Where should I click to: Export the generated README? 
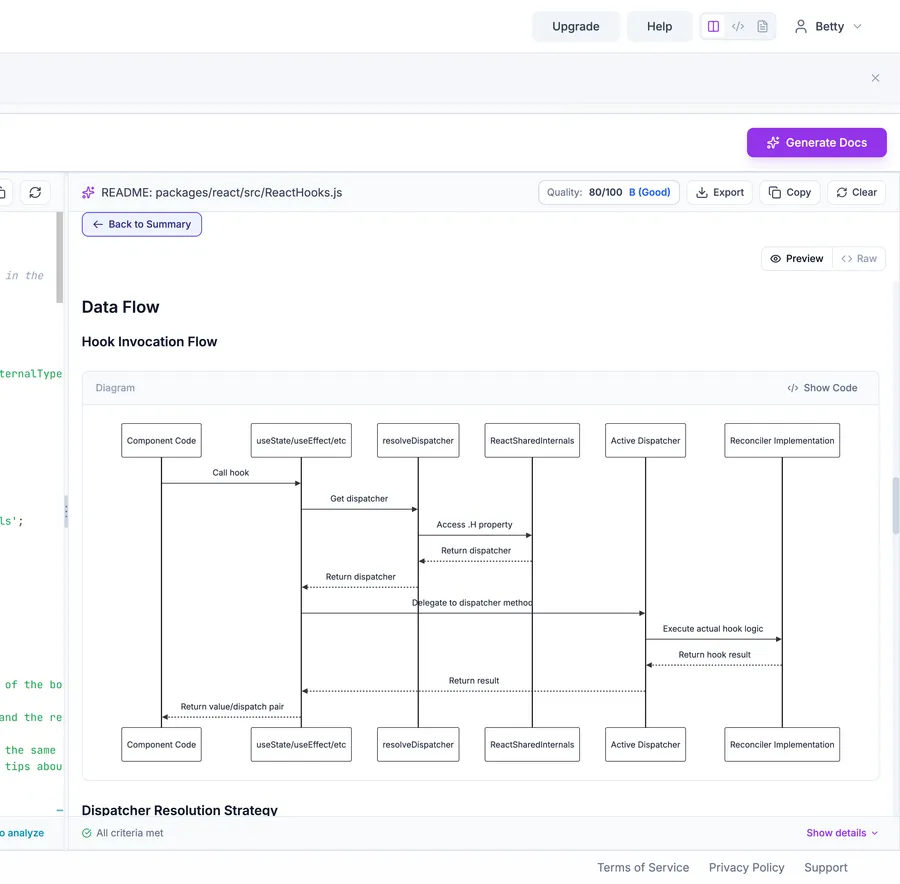click(x=720, y=192)
